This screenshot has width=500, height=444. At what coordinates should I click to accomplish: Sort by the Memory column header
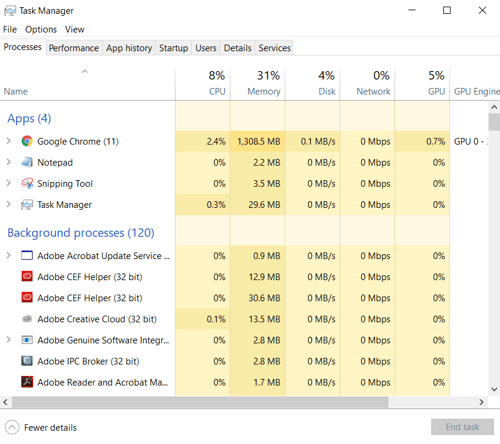[257, 83]
